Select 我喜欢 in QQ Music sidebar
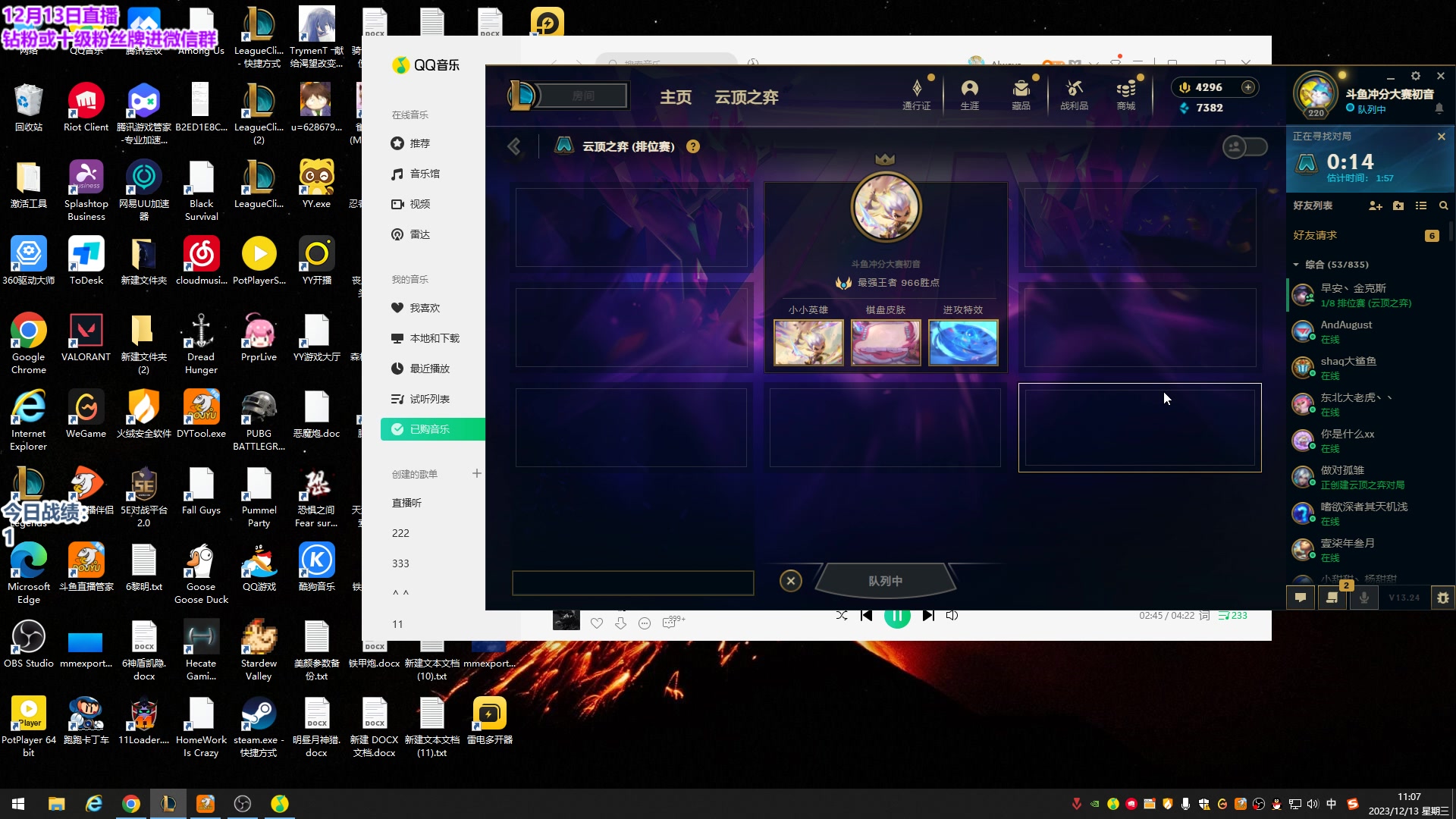This screenshot has width=1456, height=819. coord(425,308)
